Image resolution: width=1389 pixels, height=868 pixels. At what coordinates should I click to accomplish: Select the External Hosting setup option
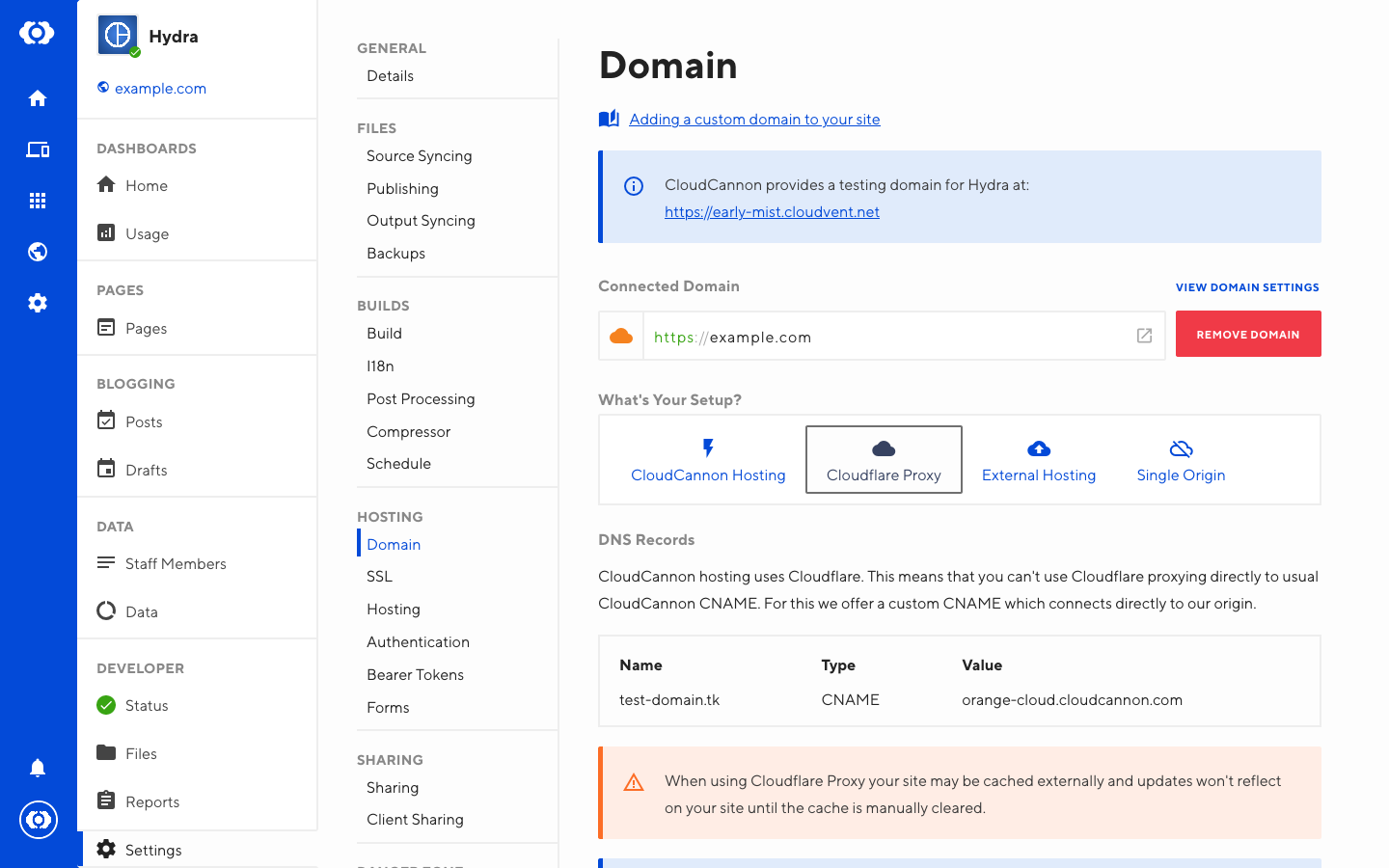click(x=1039, y=460)
